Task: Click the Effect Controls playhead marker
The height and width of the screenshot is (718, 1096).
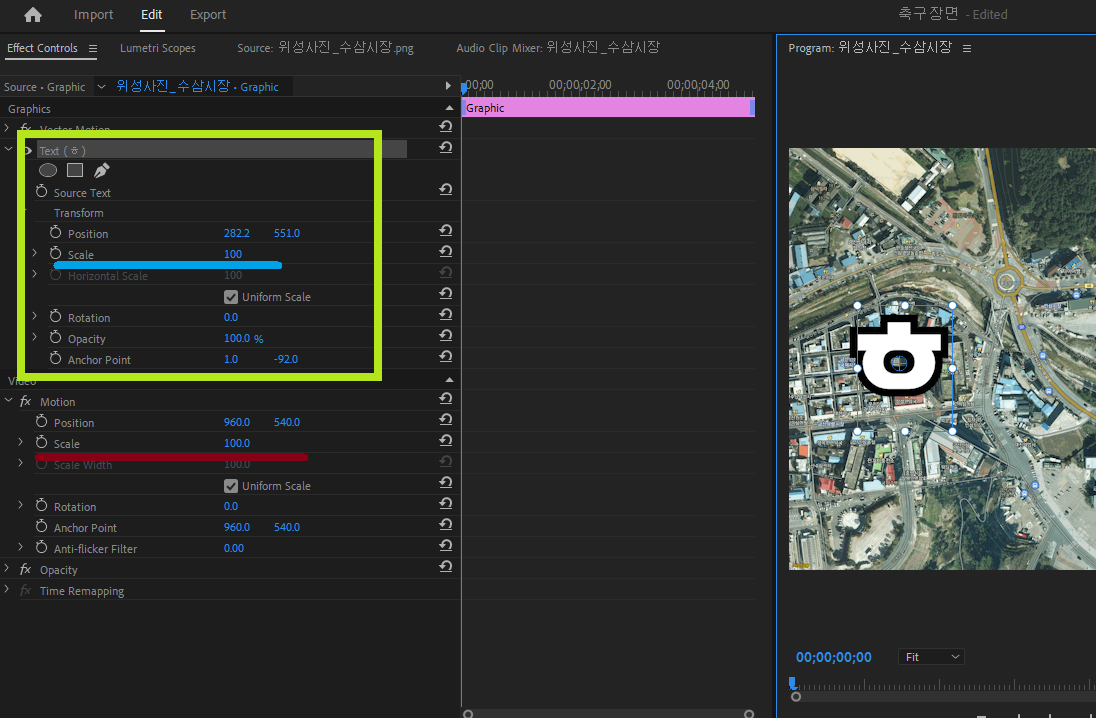Action: pyautogui.click(x=463, y=87)
